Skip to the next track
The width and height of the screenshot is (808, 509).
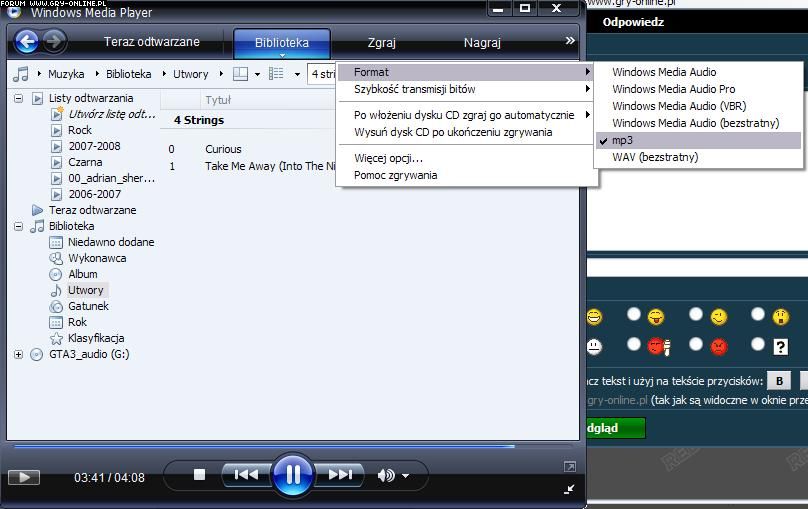pos(340,474)
